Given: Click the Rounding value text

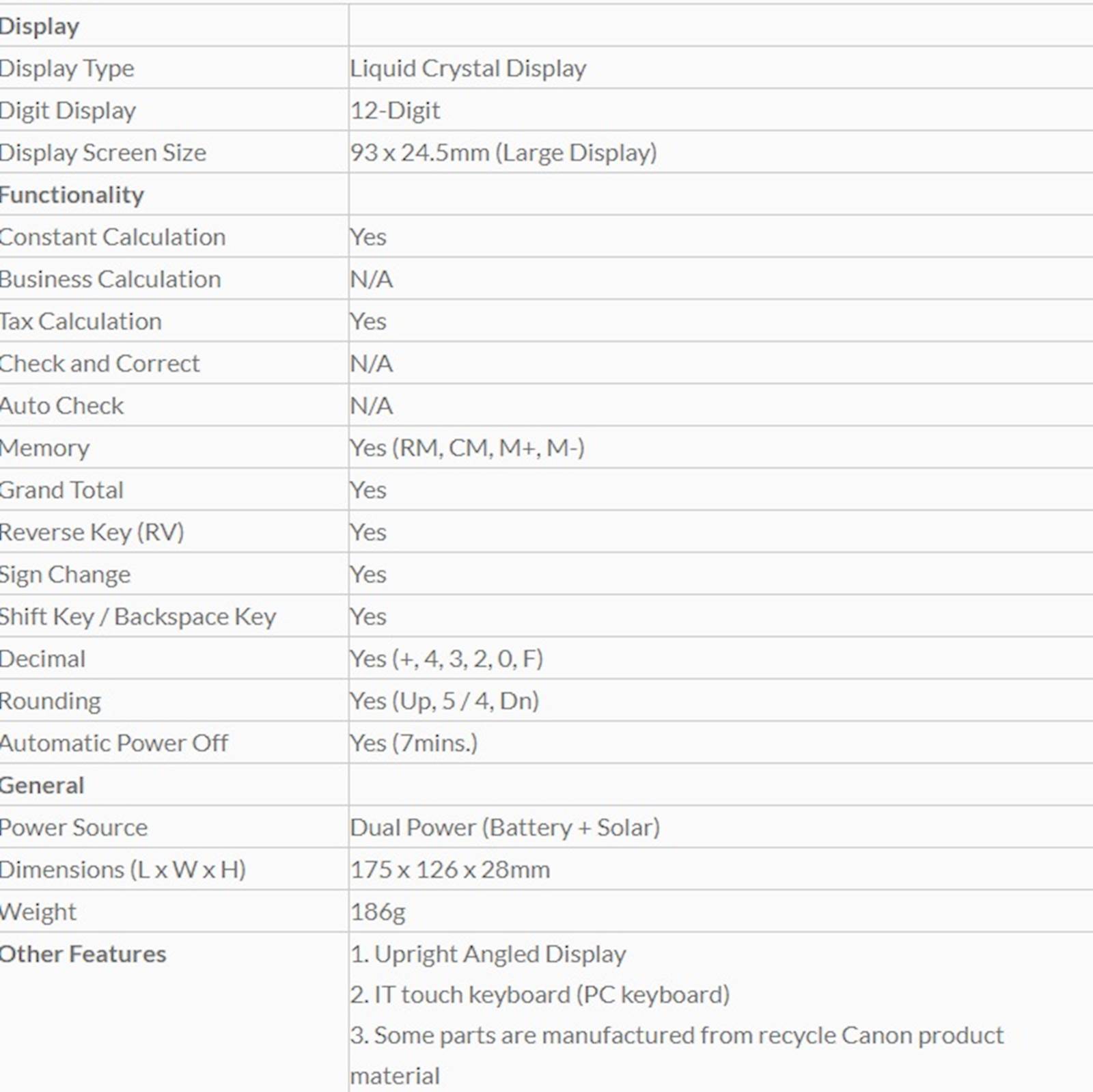Looking at the screenshot, I should click(444, 701).
